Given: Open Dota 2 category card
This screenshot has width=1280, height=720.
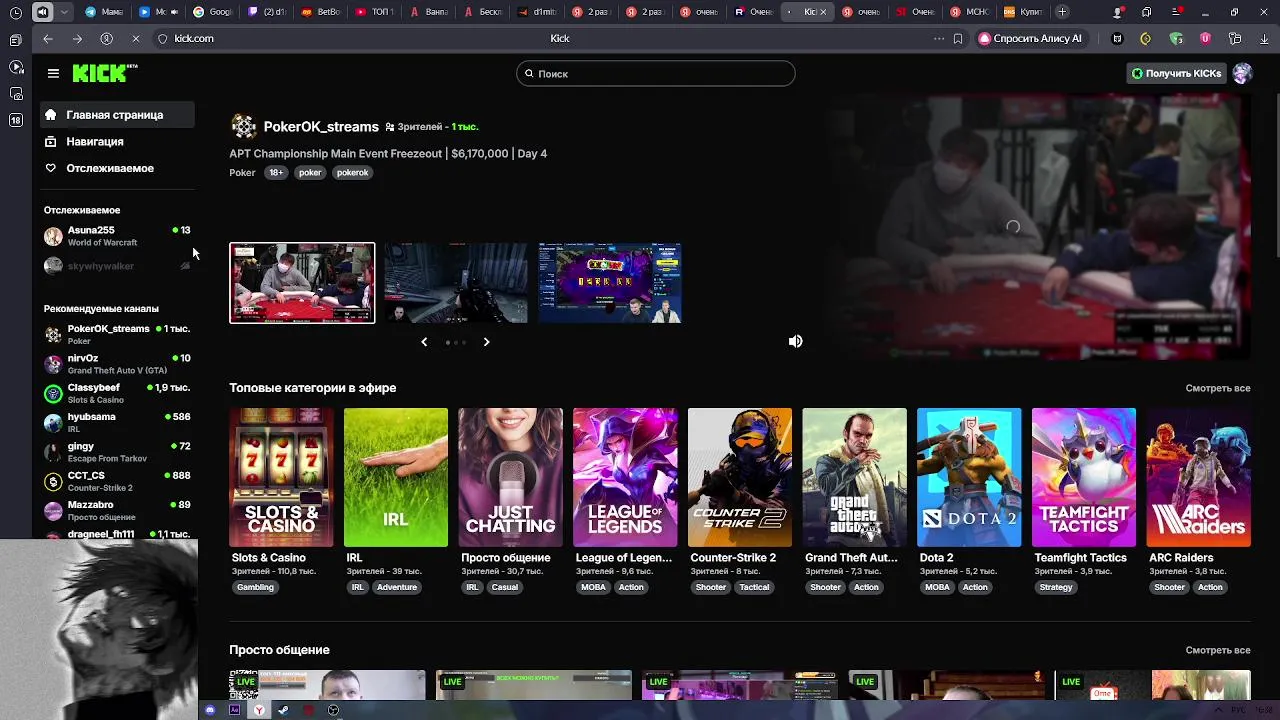Looking at the screenshot, I should click(969, 477).
